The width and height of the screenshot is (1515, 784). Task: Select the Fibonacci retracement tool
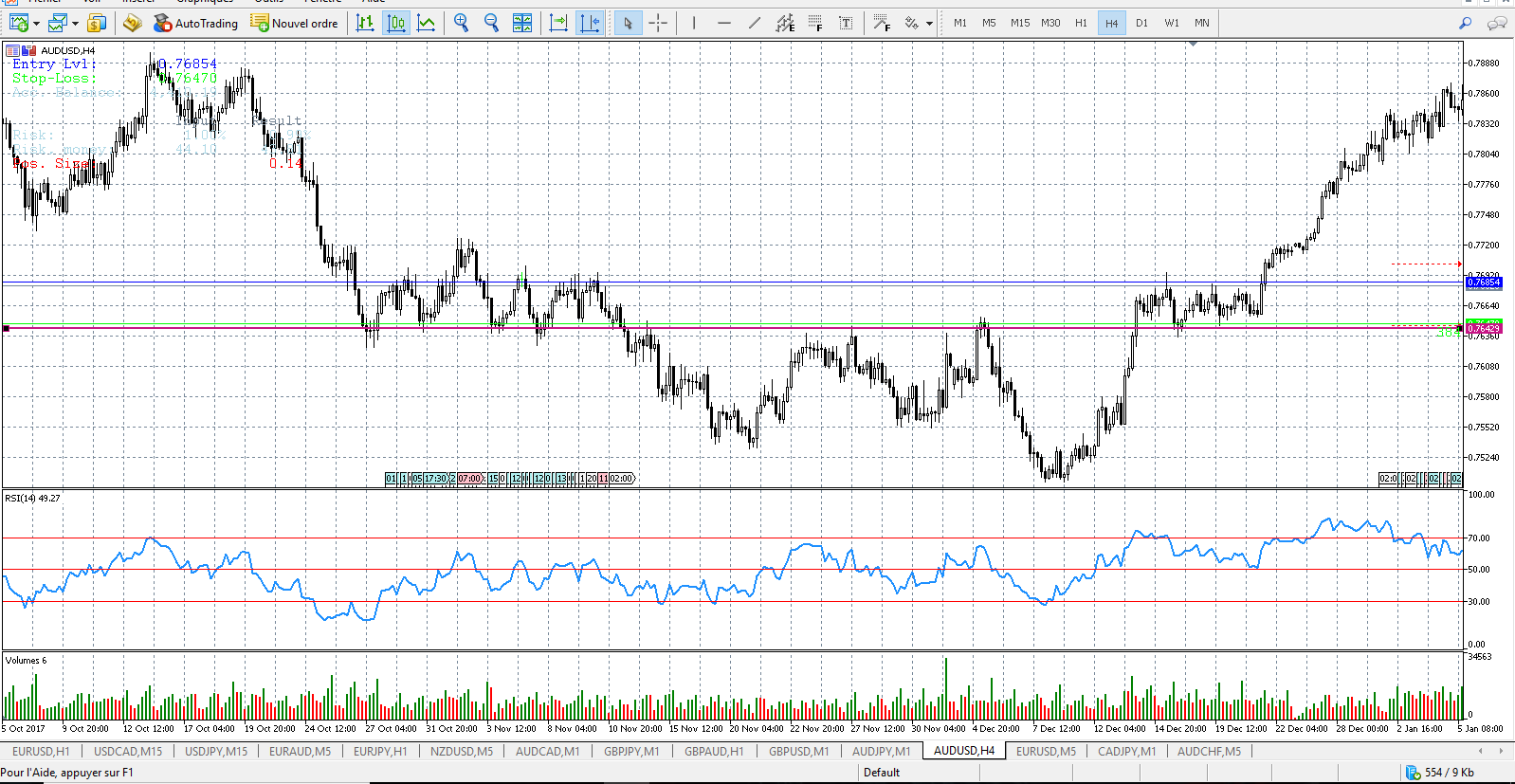point(815,23)
